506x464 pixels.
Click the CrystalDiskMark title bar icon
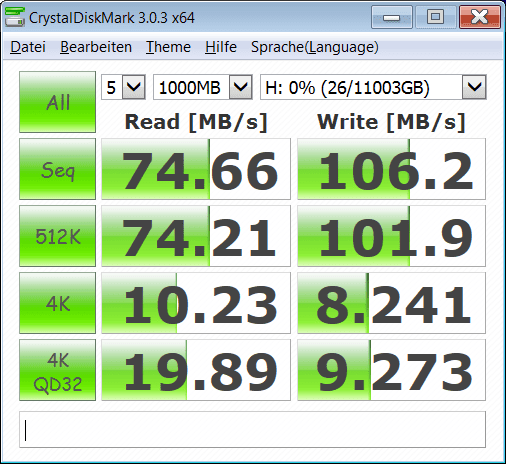[15, 17]
